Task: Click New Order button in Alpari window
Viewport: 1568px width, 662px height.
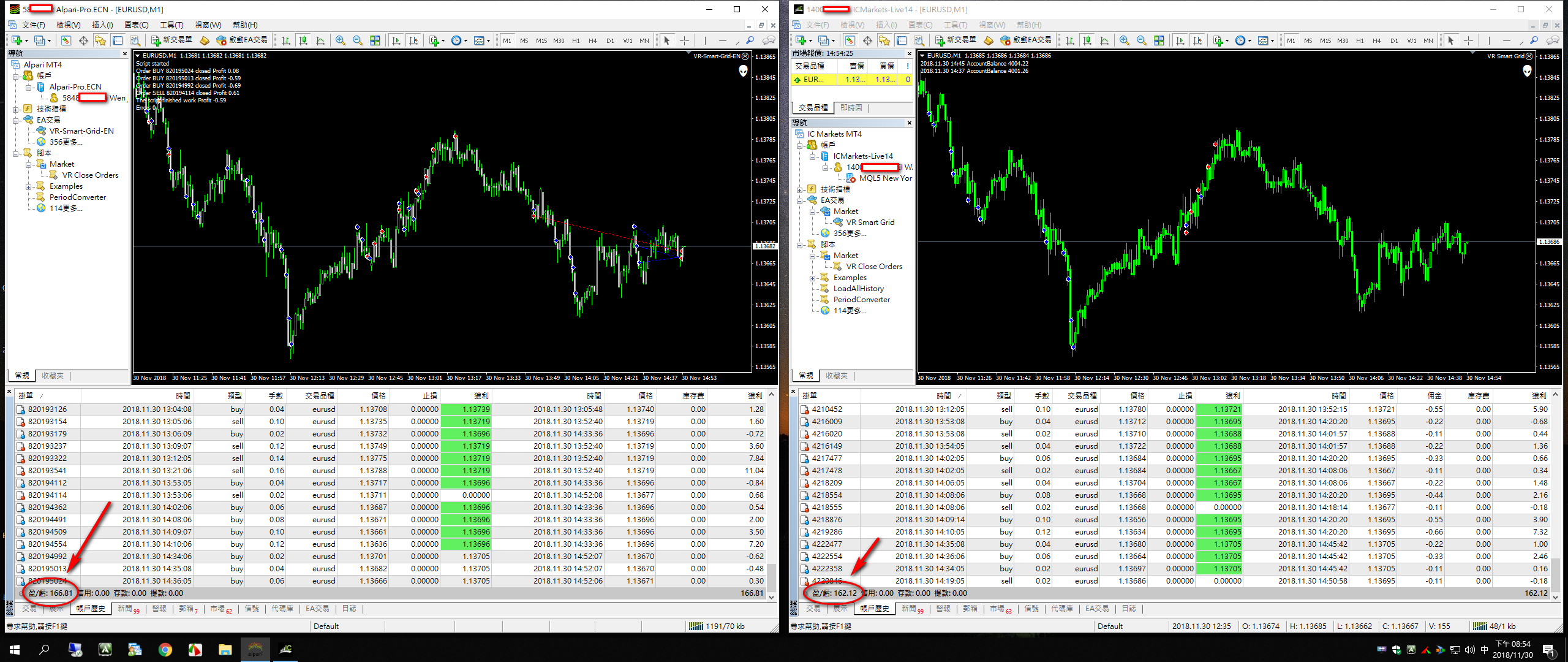Action: point(172,40)
